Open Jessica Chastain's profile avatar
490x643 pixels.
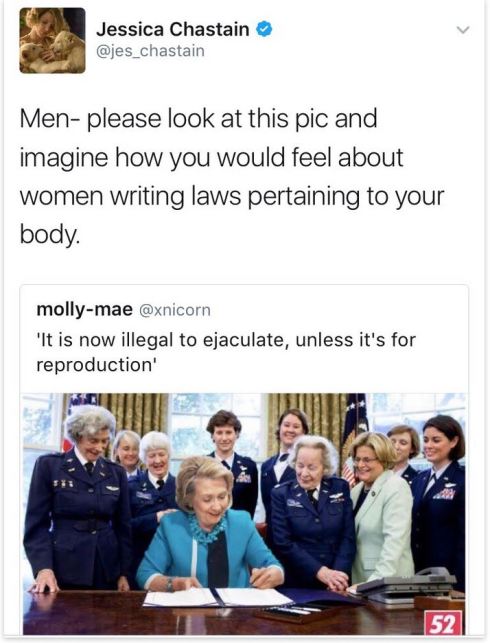(x=52, y=40)
